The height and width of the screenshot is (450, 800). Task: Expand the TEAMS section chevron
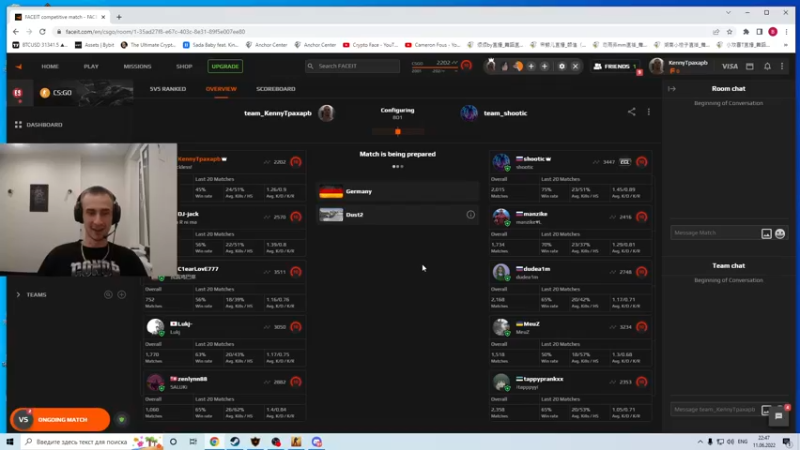18,294
